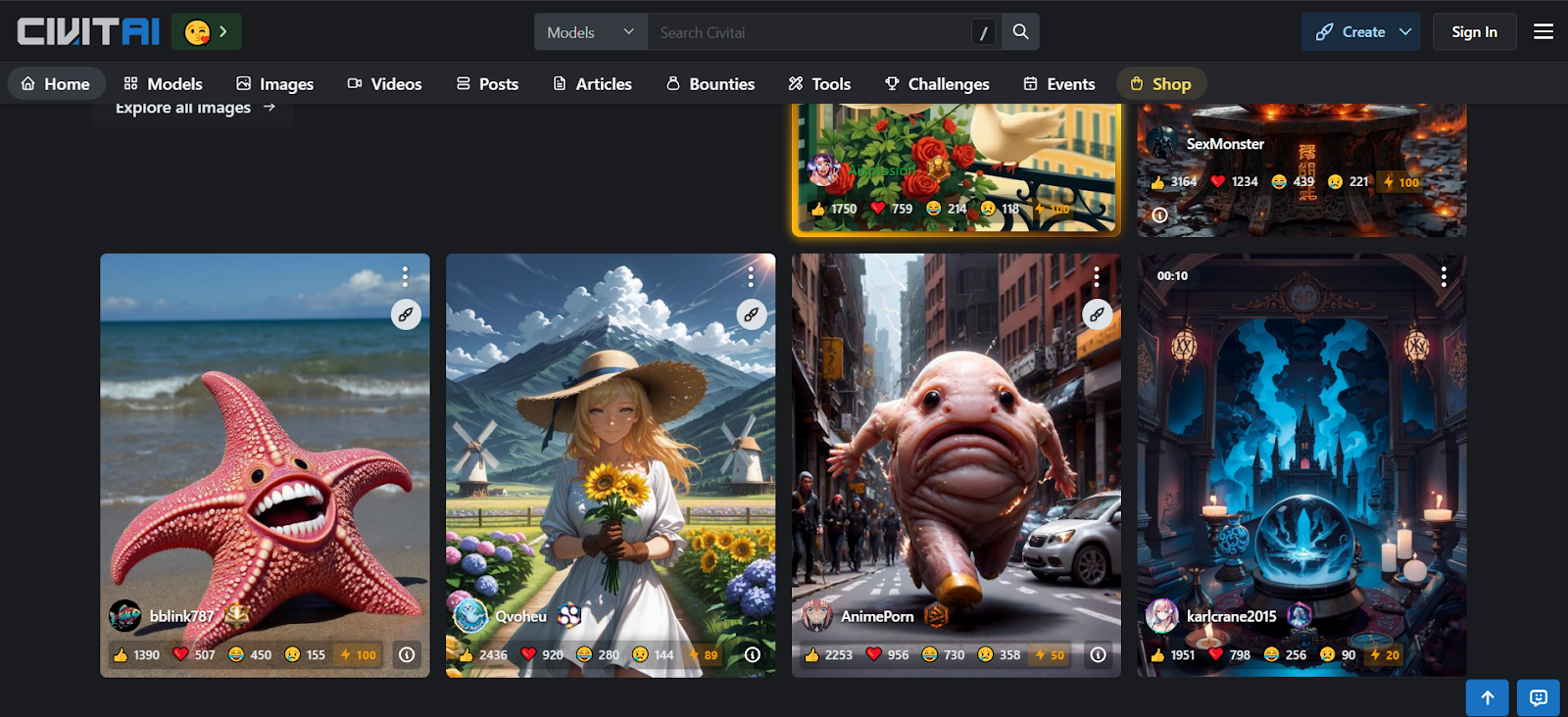The width and height of the screenshot is (1568, 717).
Task: Click the Sign In button
Action: click(1474, 32)
